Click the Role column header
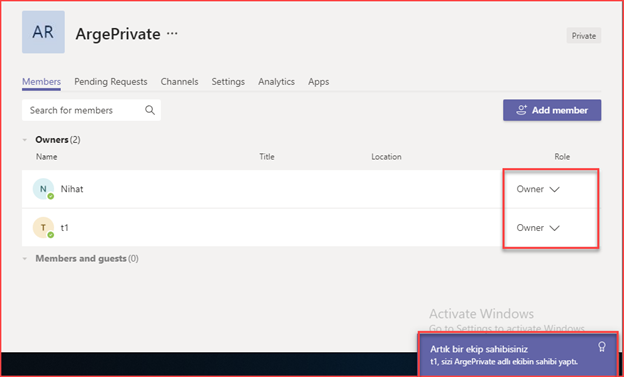624x377 pixels. tap(562, 157)
